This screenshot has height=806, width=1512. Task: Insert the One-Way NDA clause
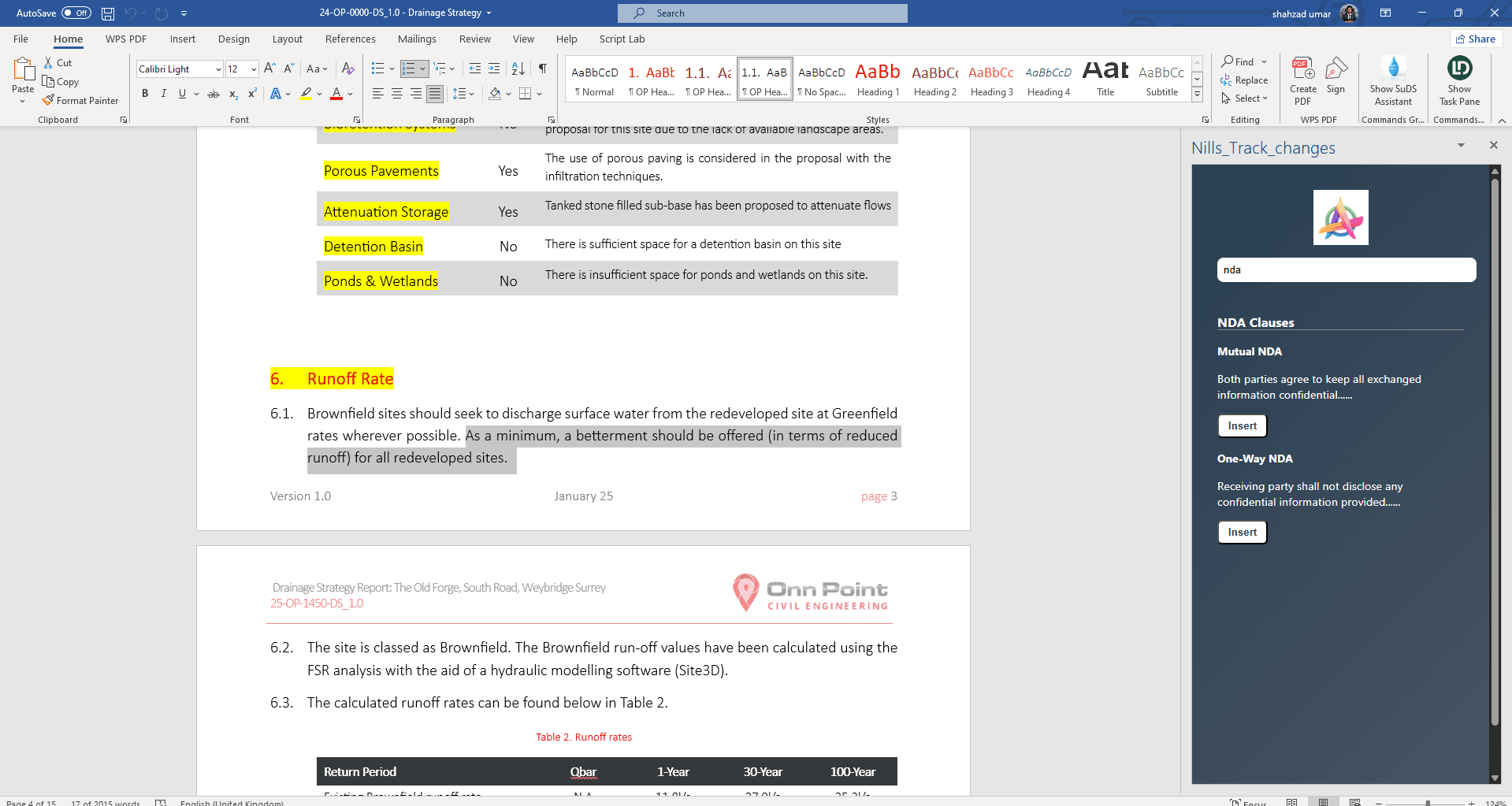[x=1243, y=532]
